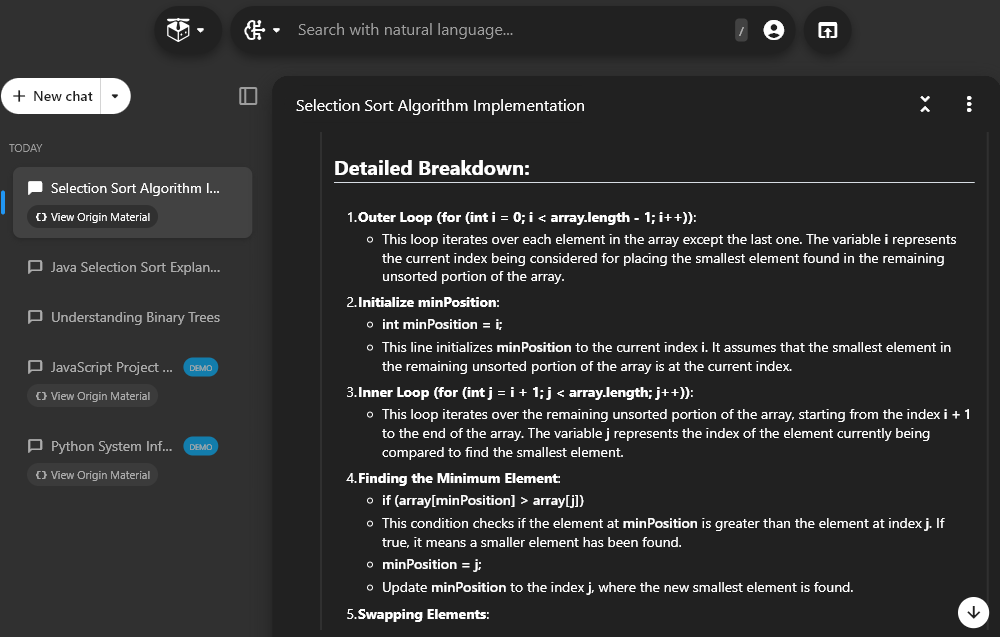The width and height of the screenshot is (1000, 637).
Task: Toggle the sidebar panel icon
Action: click(248, 96)
